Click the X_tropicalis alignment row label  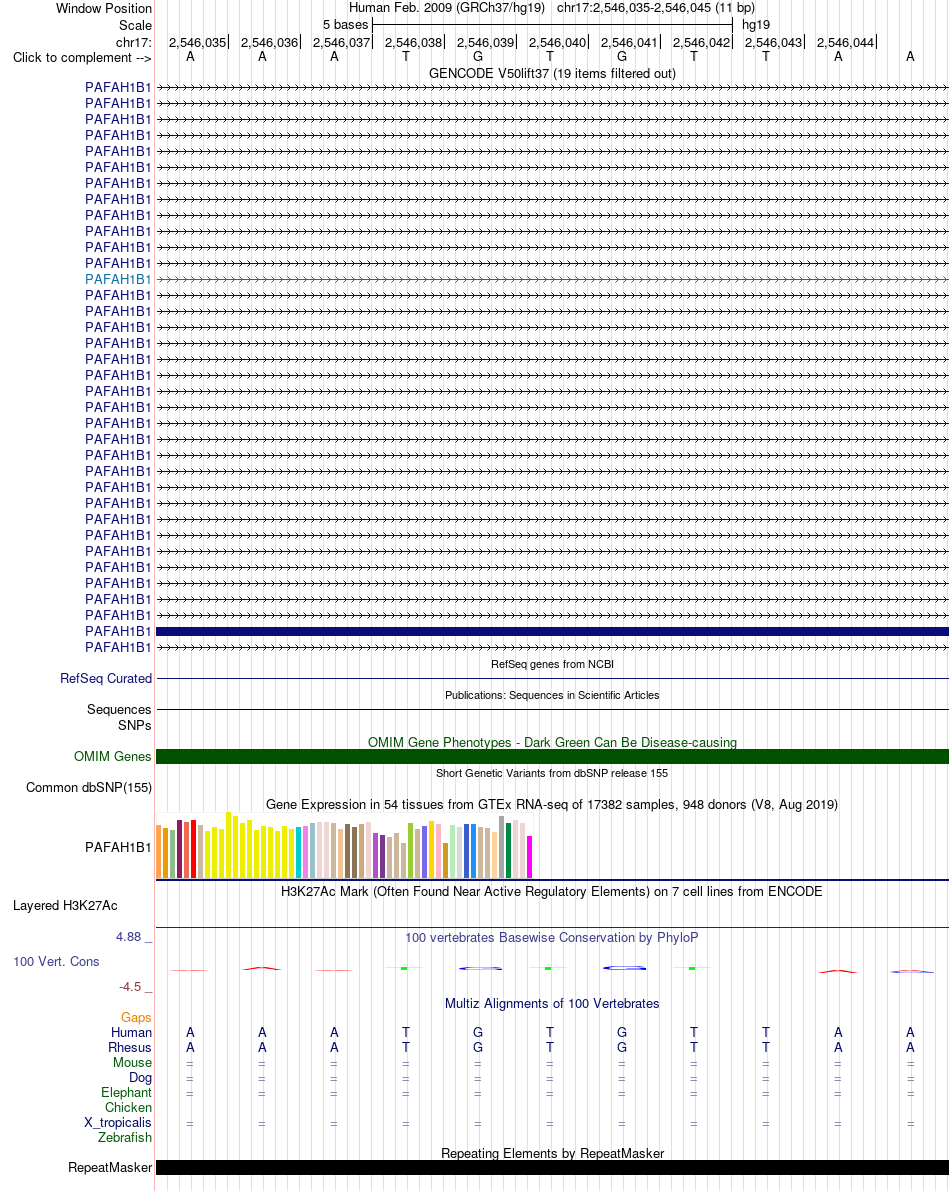tap(118, 1123)
